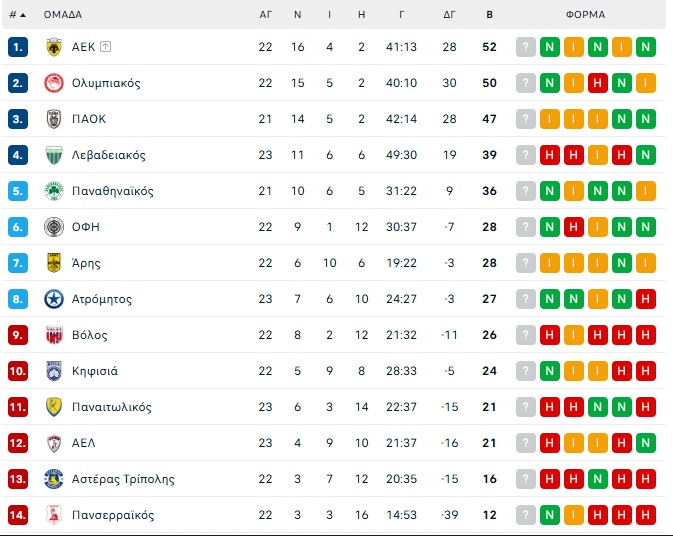Click the Panserraikos team crest
Viewport: 673px width, 536px height.
tap(54, 515)
